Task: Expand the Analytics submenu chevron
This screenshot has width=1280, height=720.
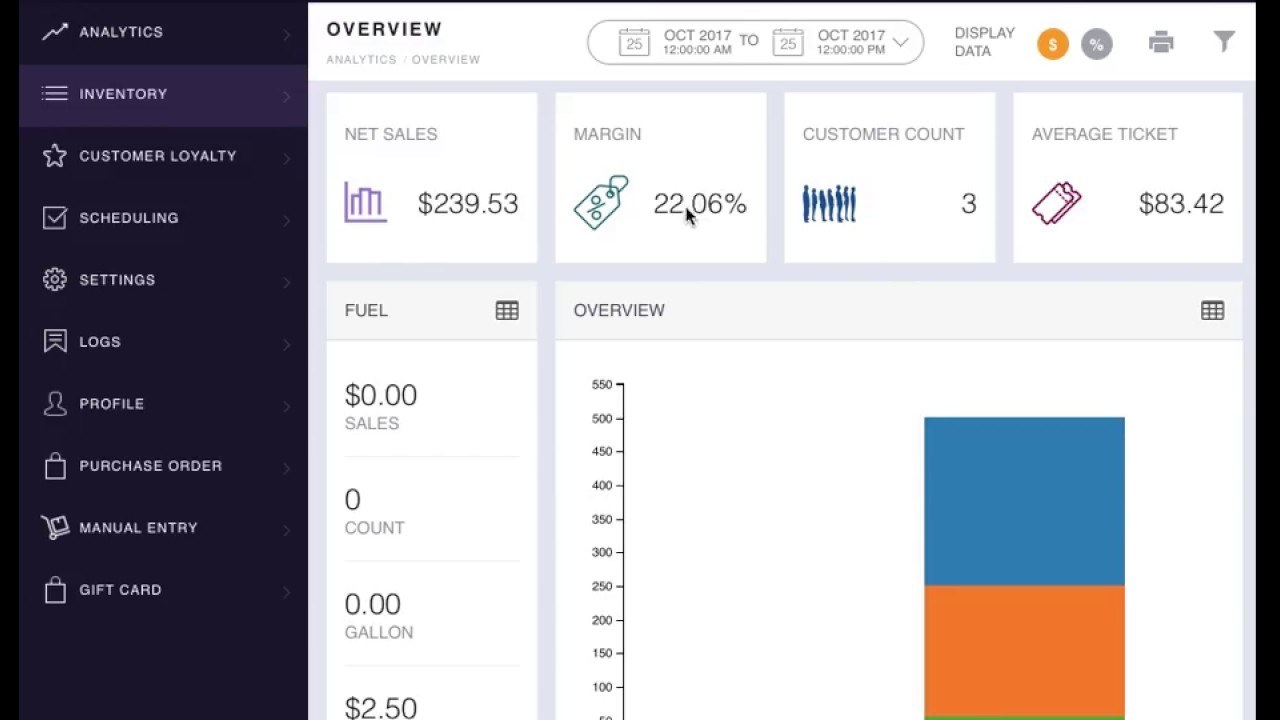Action: pos(286,35)
